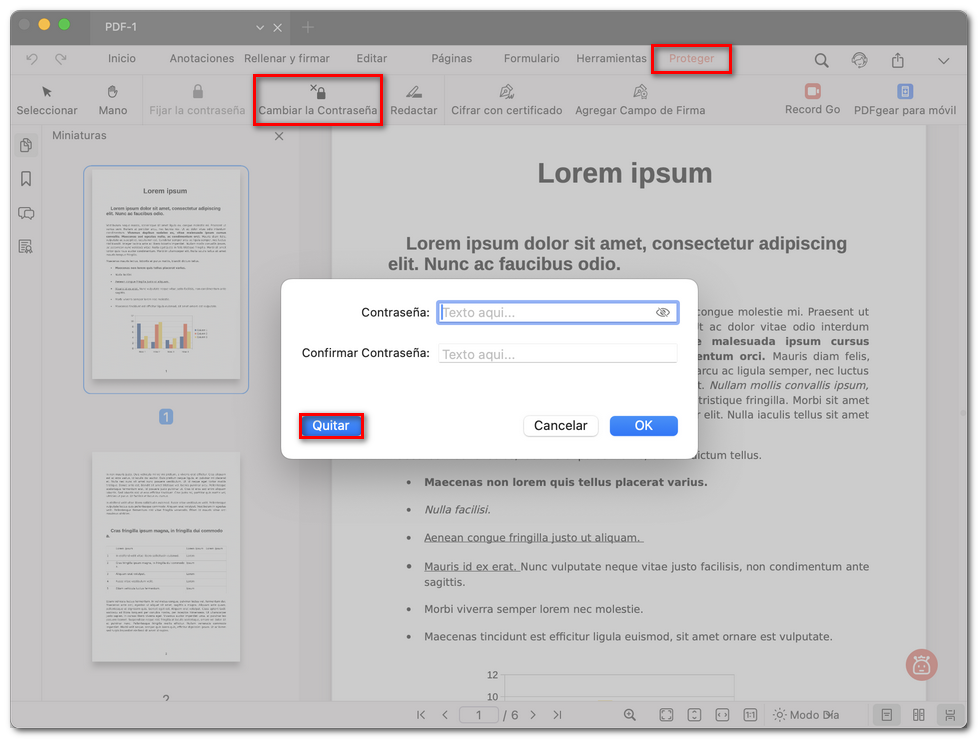Image resolution: width=978 pixels, height=739 pixels.
Task: Open the Cifrar con certificado tool
Action: pyautogui.click(x=506, y=99)
